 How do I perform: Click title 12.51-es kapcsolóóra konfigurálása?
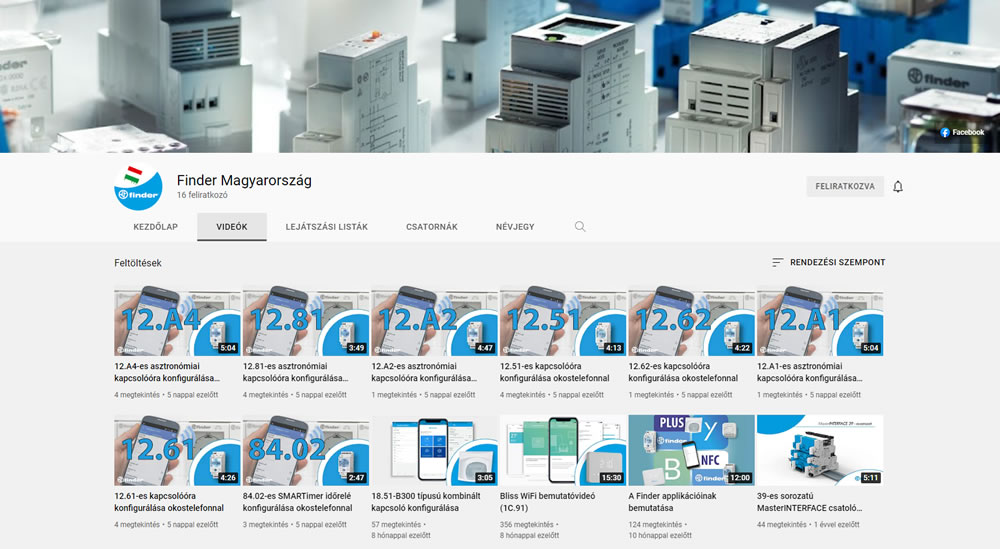click(x=555, y=372)
